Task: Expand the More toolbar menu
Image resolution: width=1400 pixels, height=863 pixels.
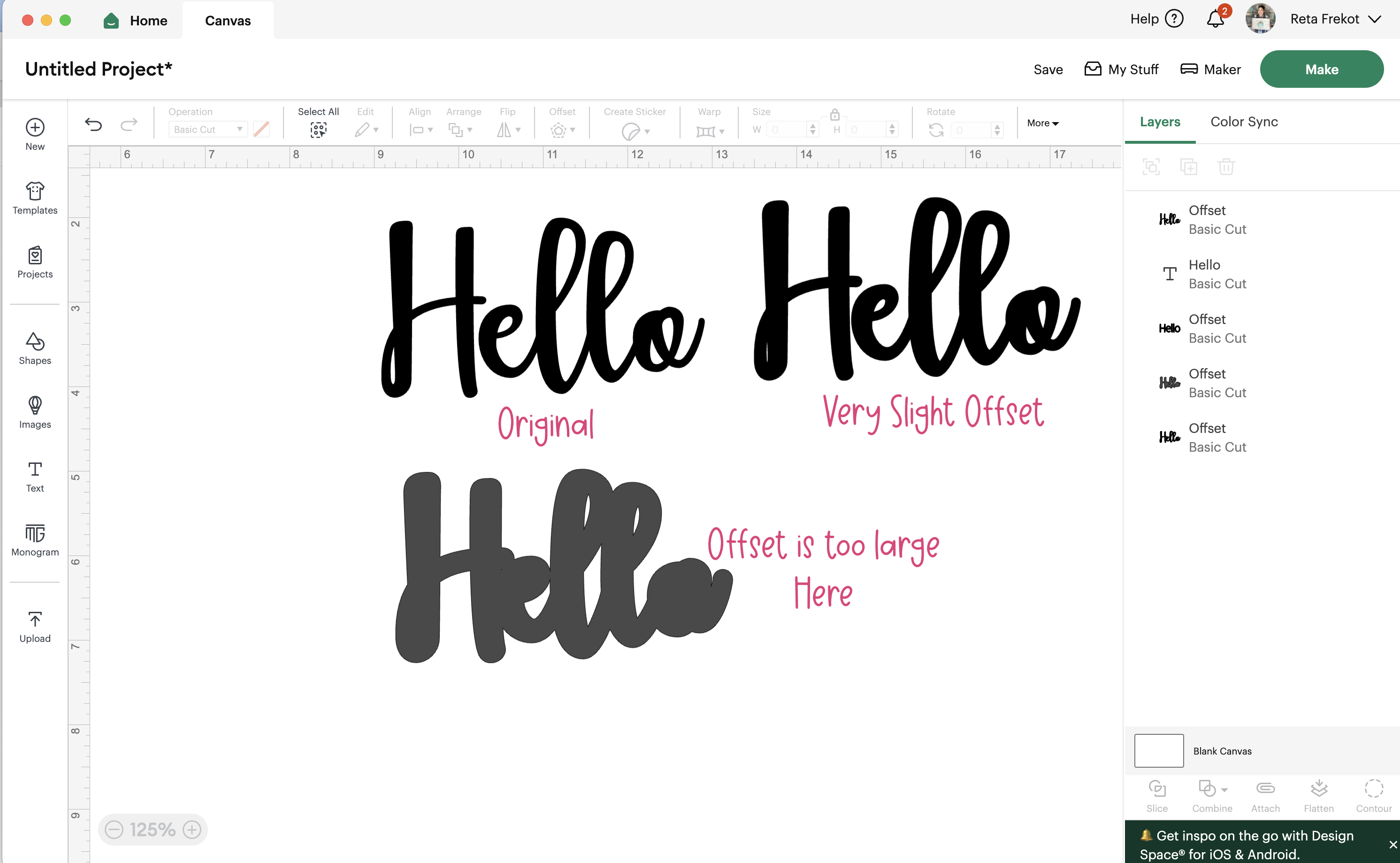Action: tap(1042, 123)
